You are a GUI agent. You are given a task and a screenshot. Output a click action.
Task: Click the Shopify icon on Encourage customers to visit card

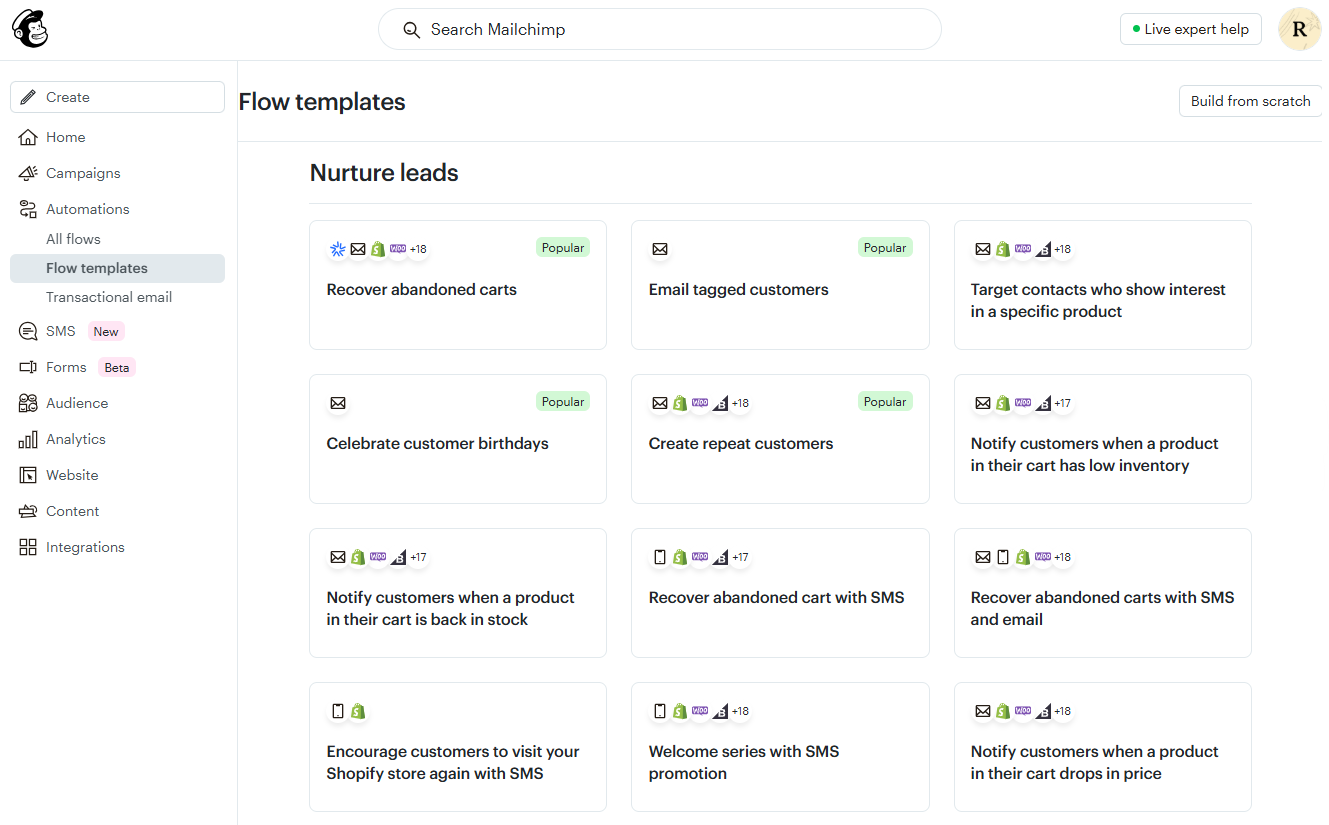pos(358,711)
